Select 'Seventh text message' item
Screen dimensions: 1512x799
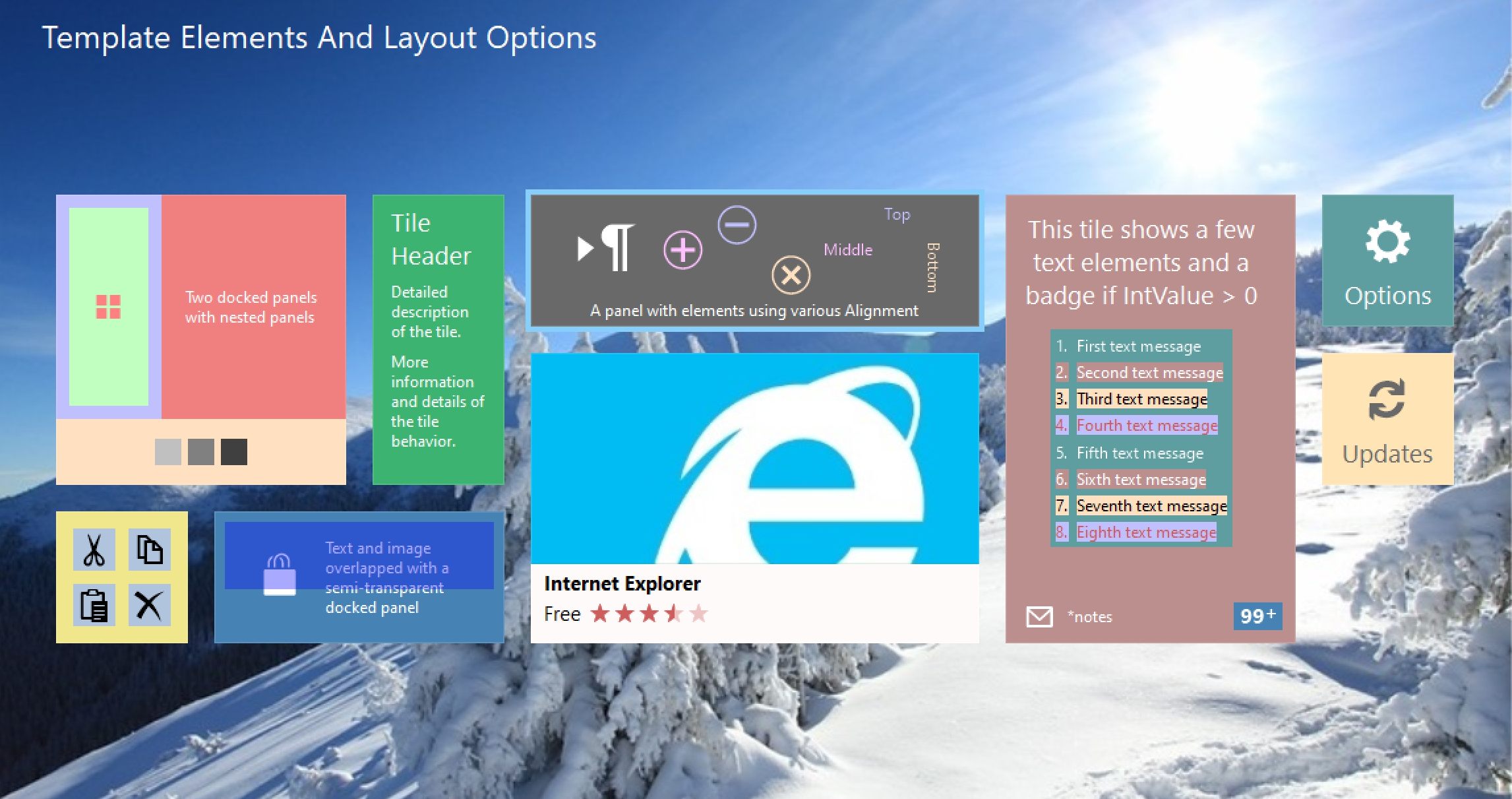point(1151,505)
